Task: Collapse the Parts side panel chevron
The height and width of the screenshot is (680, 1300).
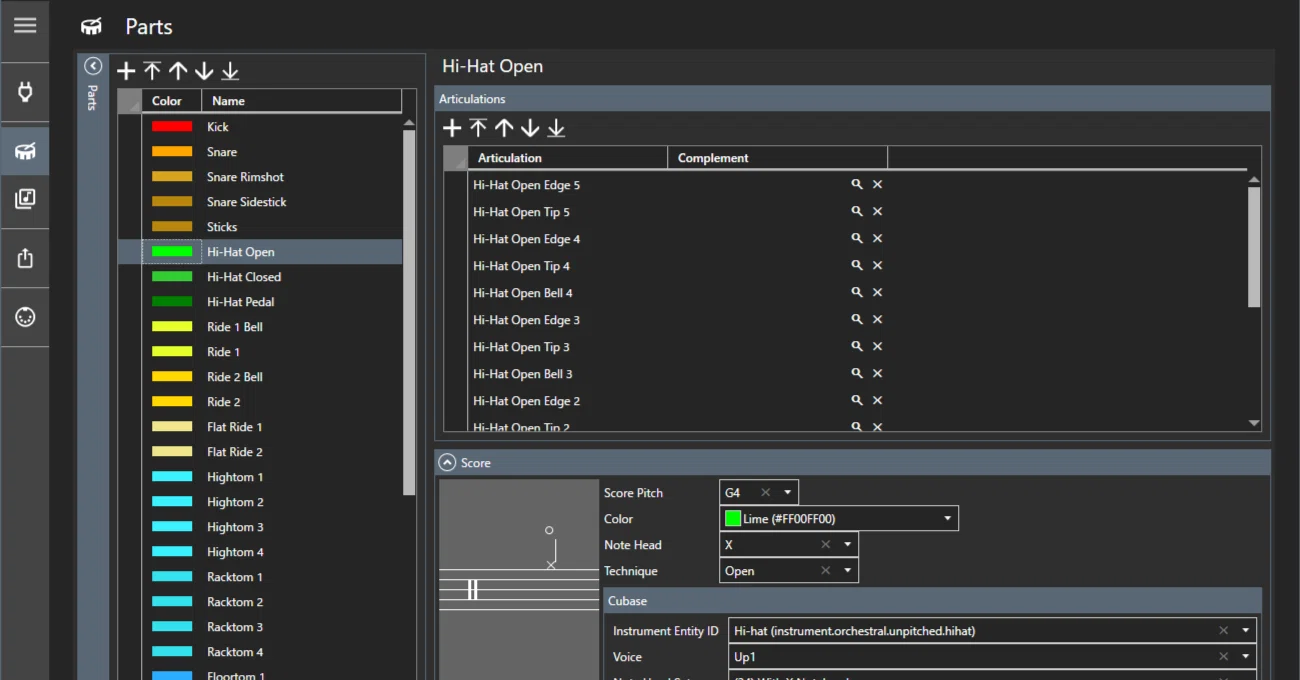Action: click(93, 66)
